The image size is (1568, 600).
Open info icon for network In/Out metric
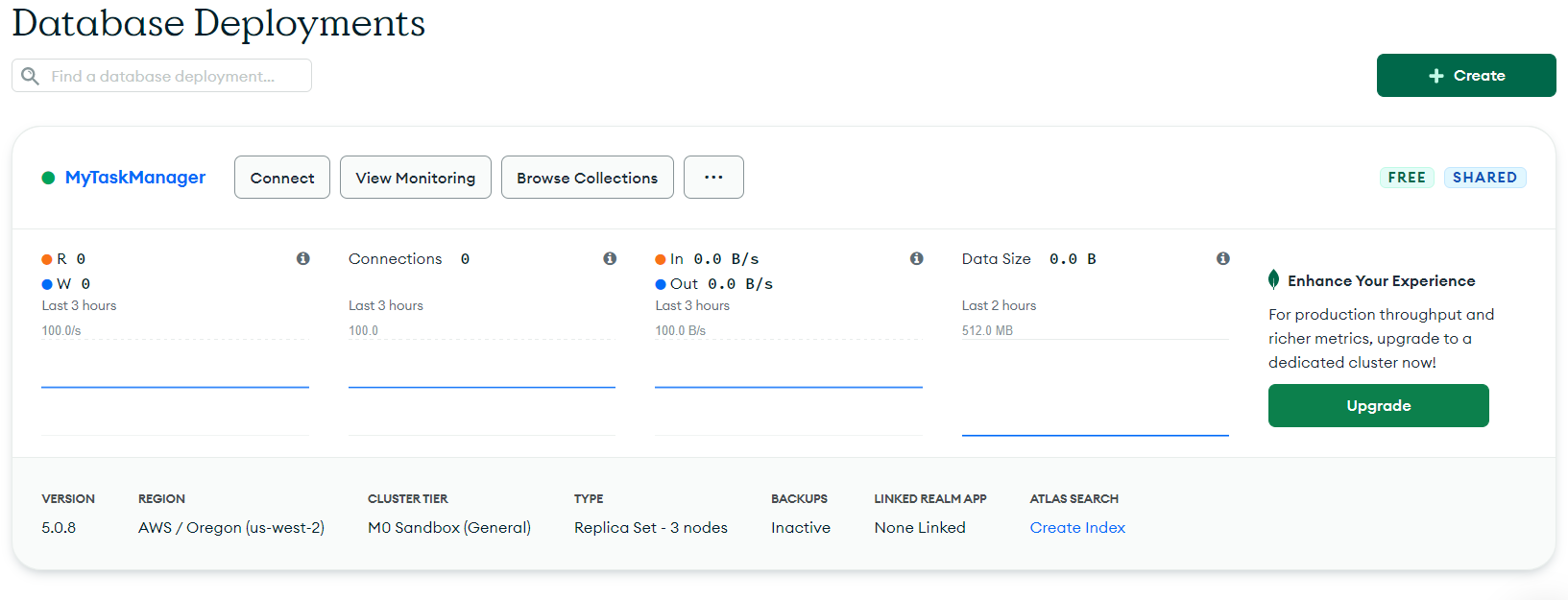point(917,258)
